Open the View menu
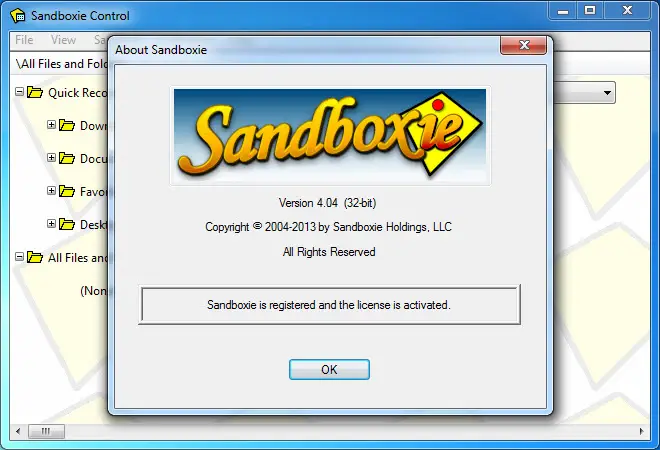The image size is (660, 450). [63, 40]
